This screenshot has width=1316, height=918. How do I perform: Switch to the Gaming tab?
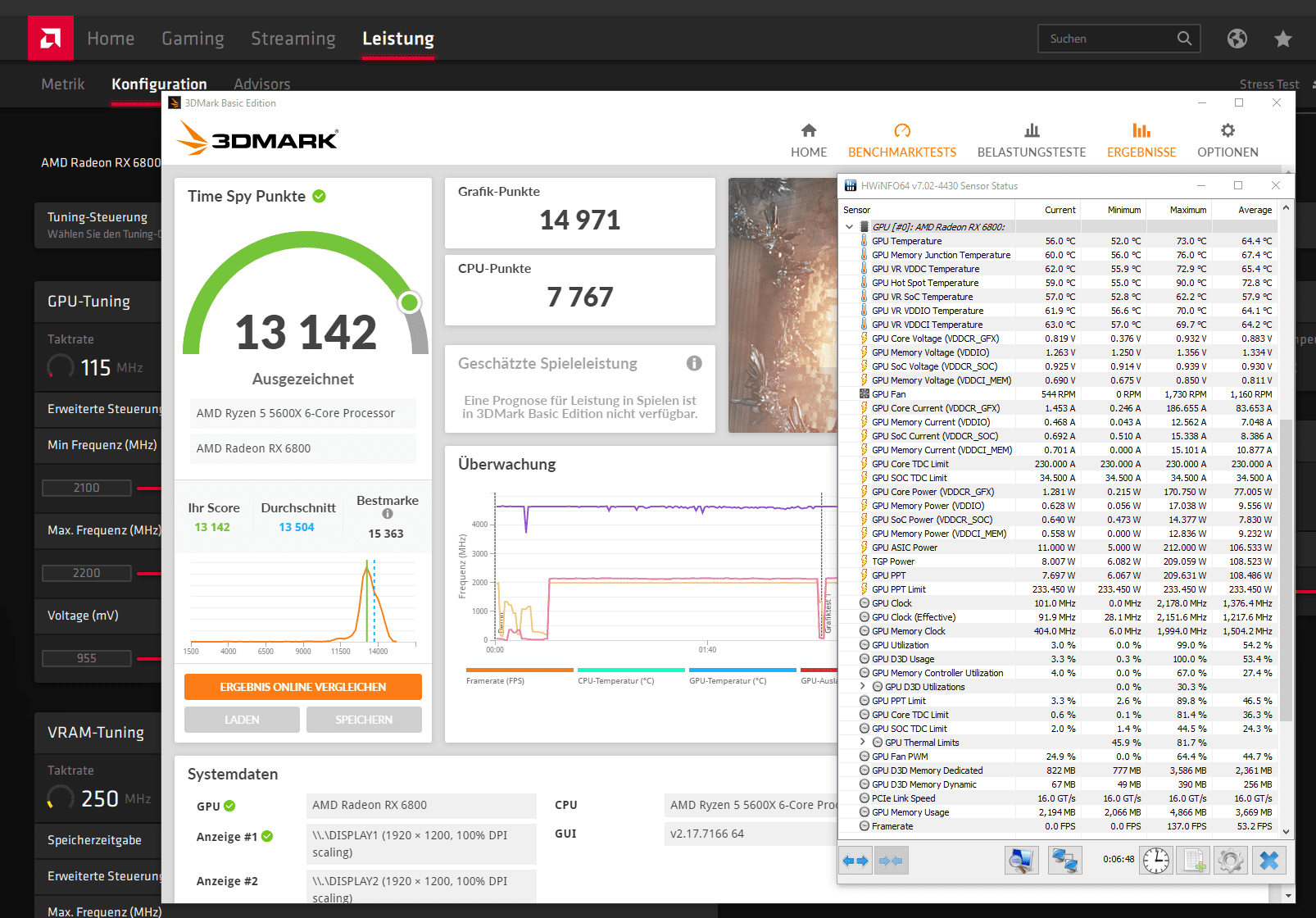pos(193,39)
